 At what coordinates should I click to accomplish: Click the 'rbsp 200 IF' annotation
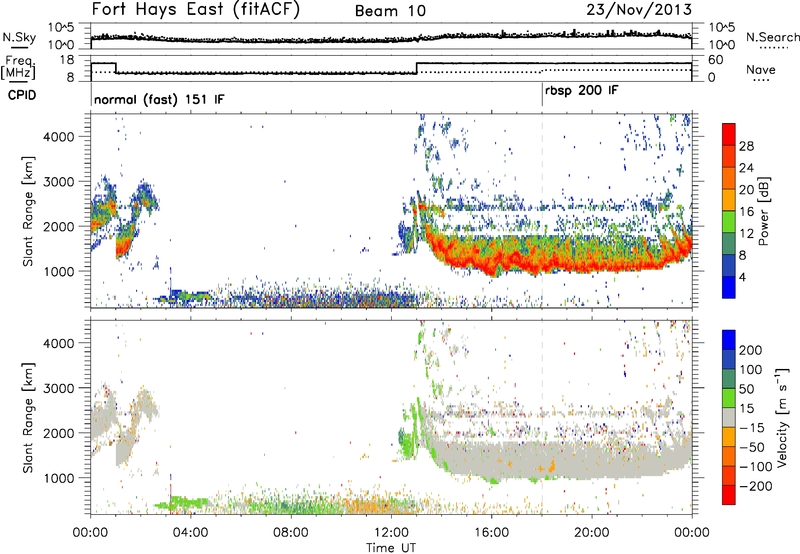[582, 91]
